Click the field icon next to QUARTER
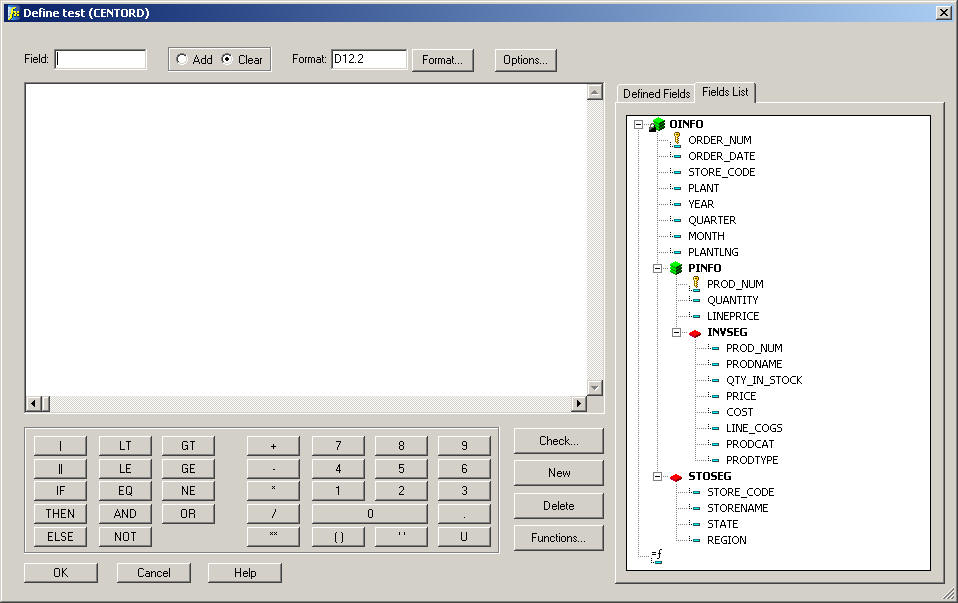 pyautogui.click(x=676, y=220)
